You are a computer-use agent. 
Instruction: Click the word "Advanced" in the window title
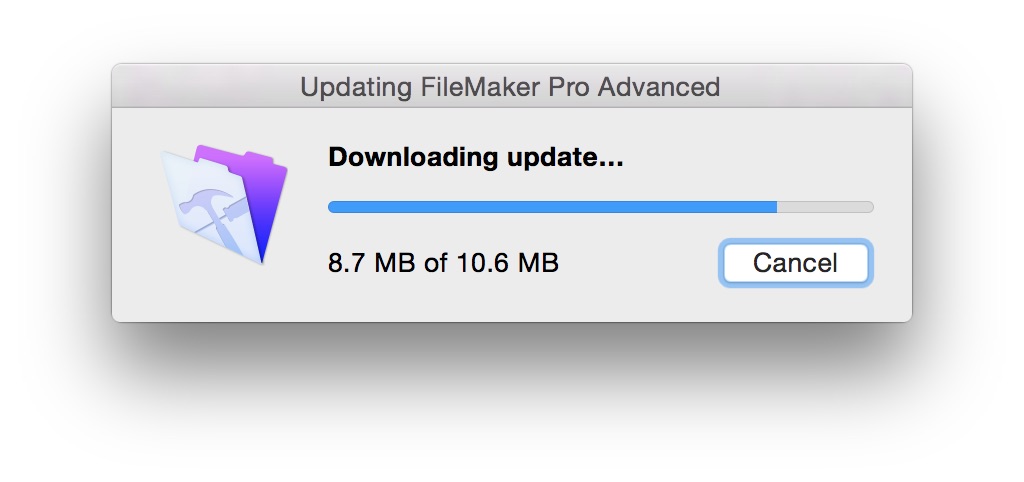(659, 86)
